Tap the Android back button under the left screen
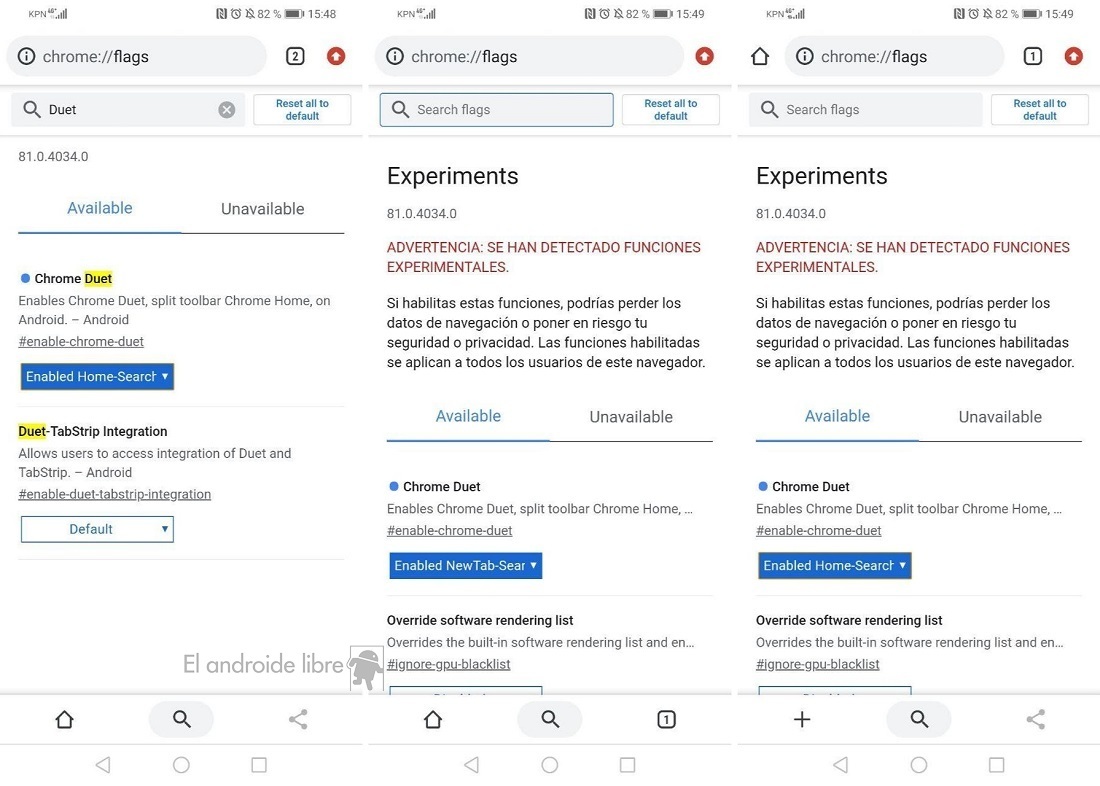 [103, 765]
